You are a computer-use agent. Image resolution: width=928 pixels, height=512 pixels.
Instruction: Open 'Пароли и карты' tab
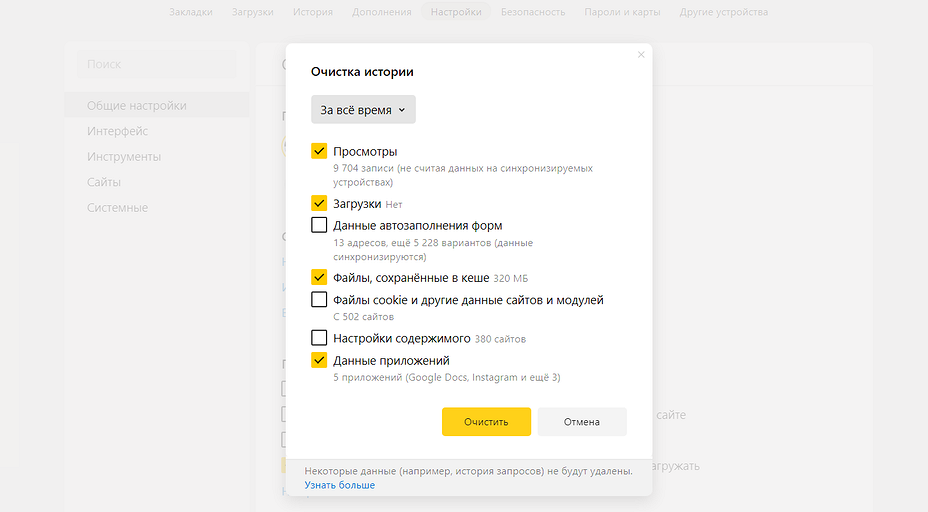622,12
